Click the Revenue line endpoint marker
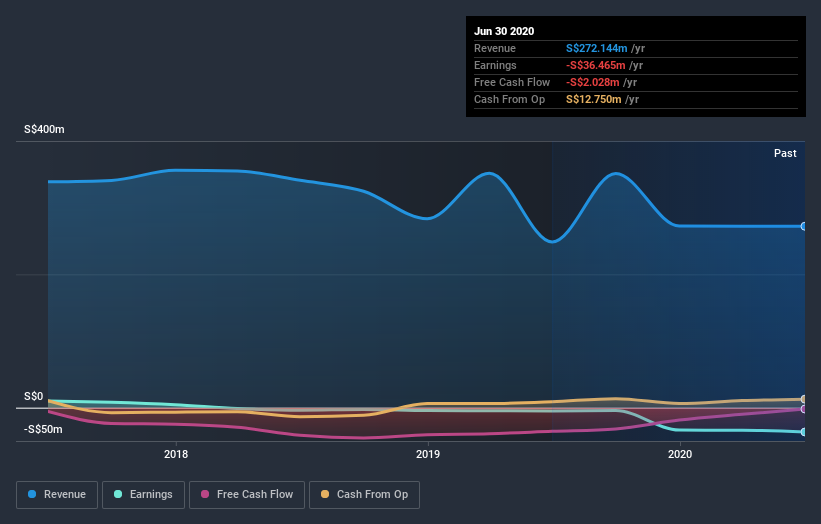The height and width of the screenshot is (524, 821). point(804,227)
